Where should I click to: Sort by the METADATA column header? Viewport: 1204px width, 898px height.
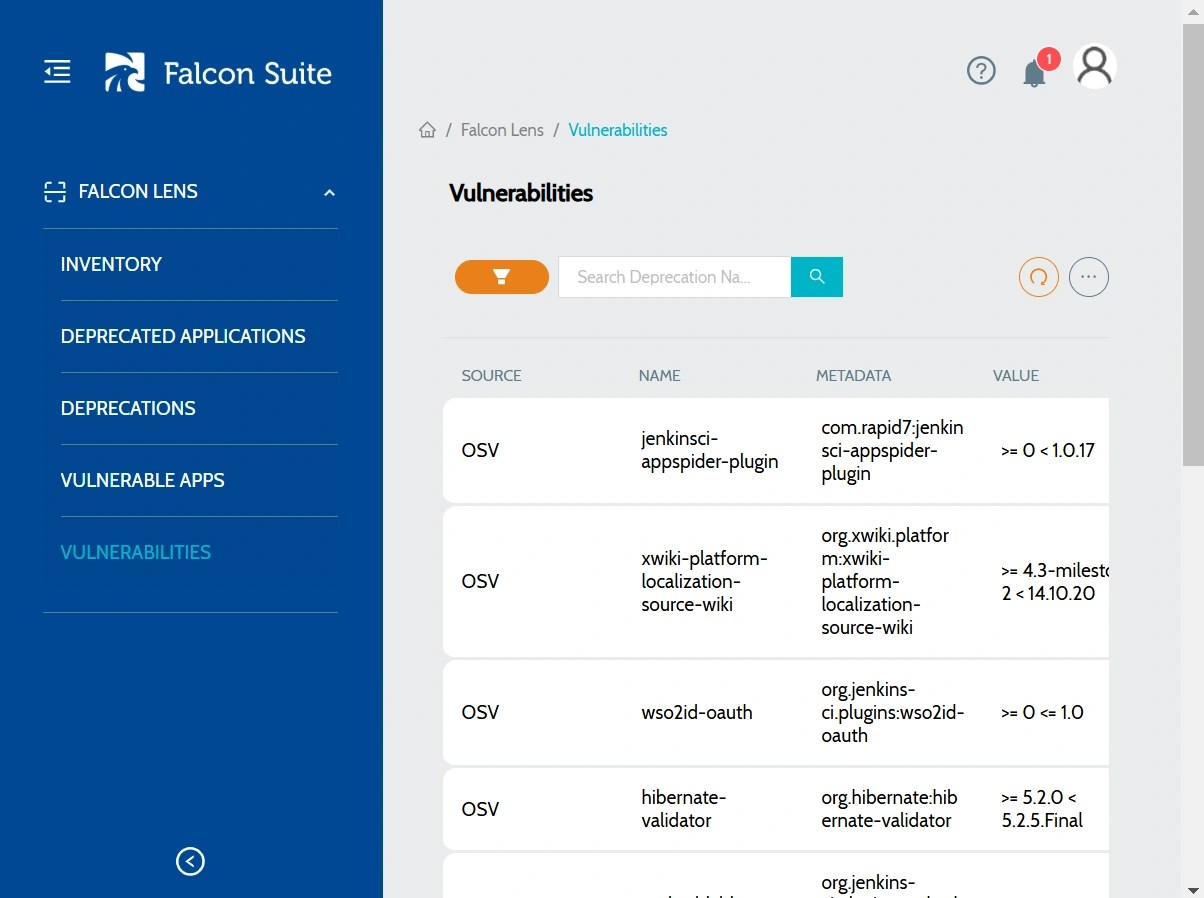853,376
